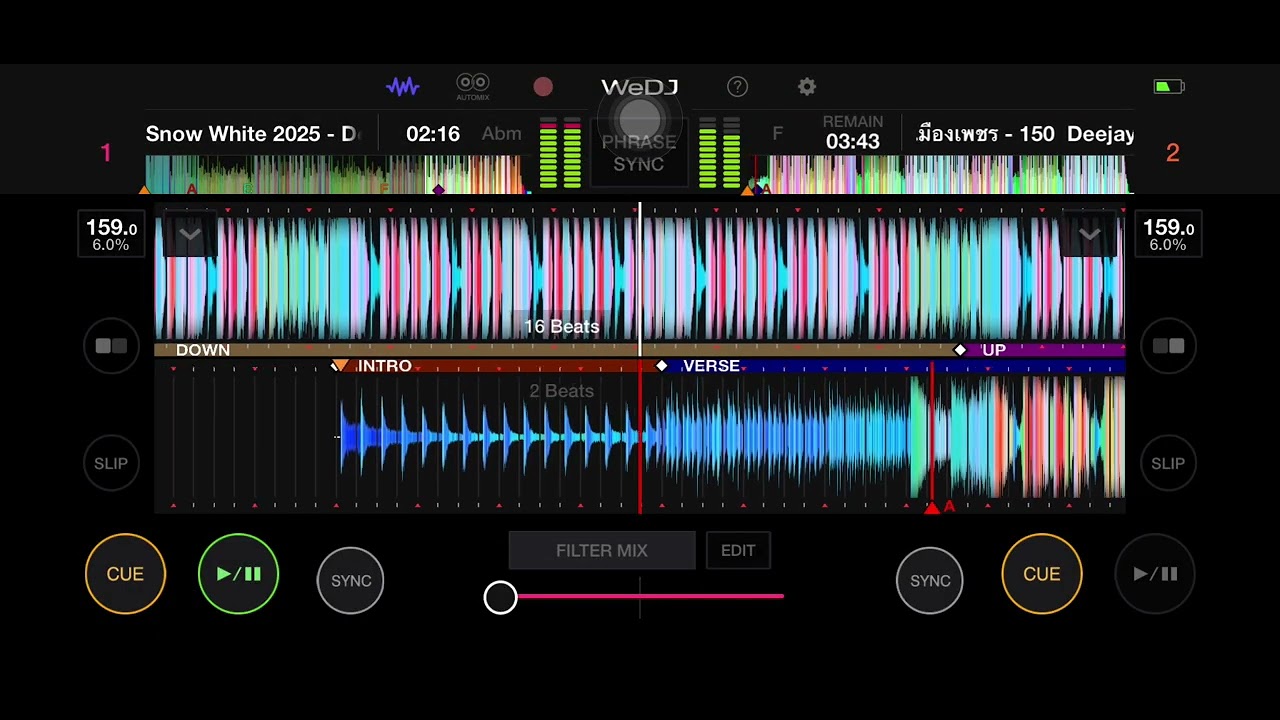
Task: Open the help question mark icon
Action: 737,87
